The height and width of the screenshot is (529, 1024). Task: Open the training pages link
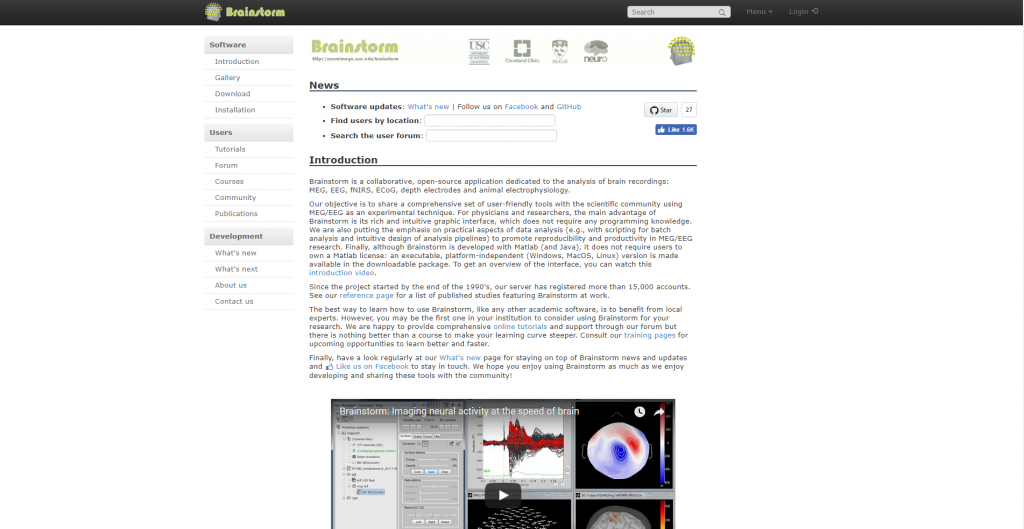click(650, 335)
